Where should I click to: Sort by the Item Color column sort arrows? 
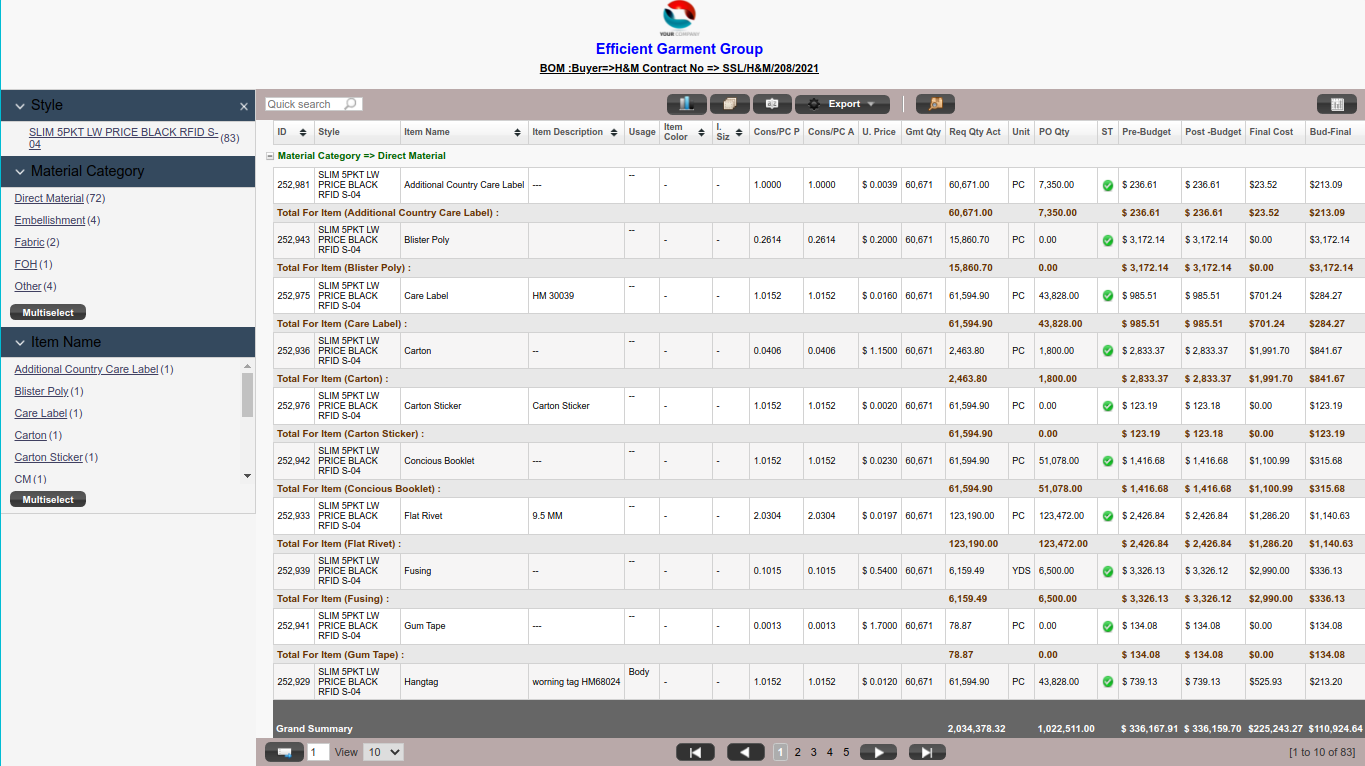click(700, 132)
